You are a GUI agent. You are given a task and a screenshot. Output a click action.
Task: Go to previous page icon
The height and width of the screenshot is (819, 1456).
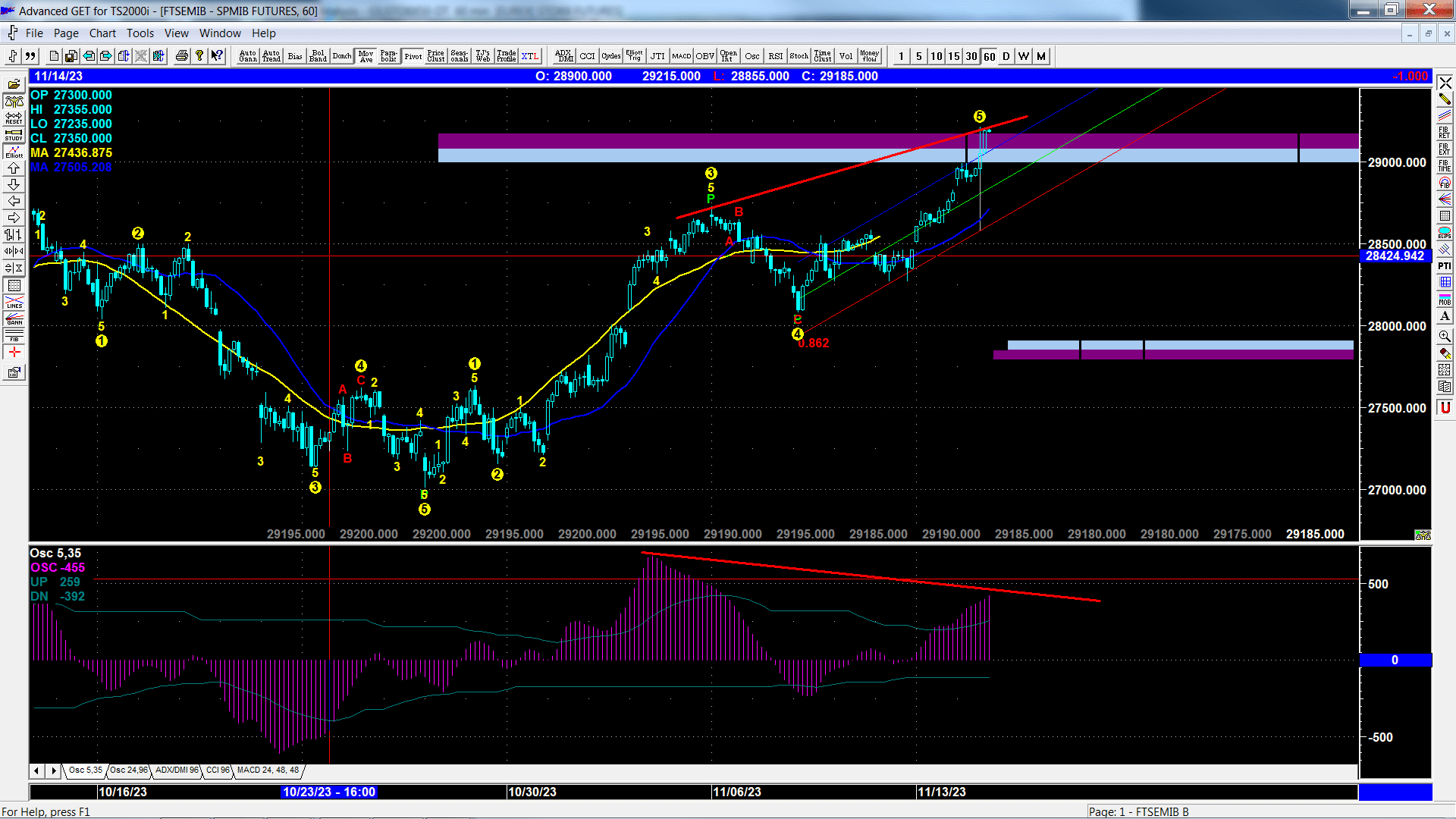tap(88, 56)
